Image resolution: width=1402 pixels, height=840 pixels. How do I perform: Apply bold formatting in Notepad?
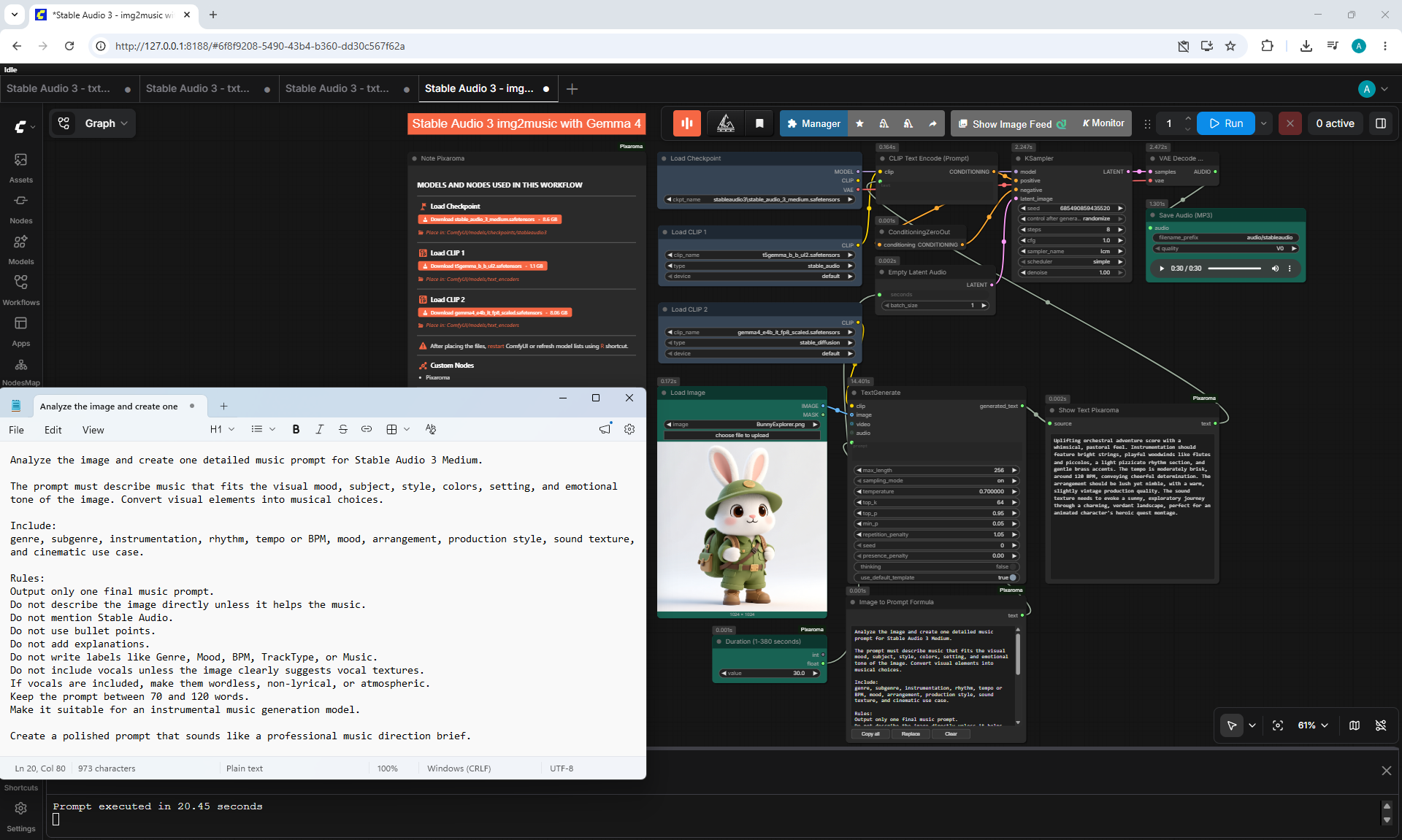[296, 429]
